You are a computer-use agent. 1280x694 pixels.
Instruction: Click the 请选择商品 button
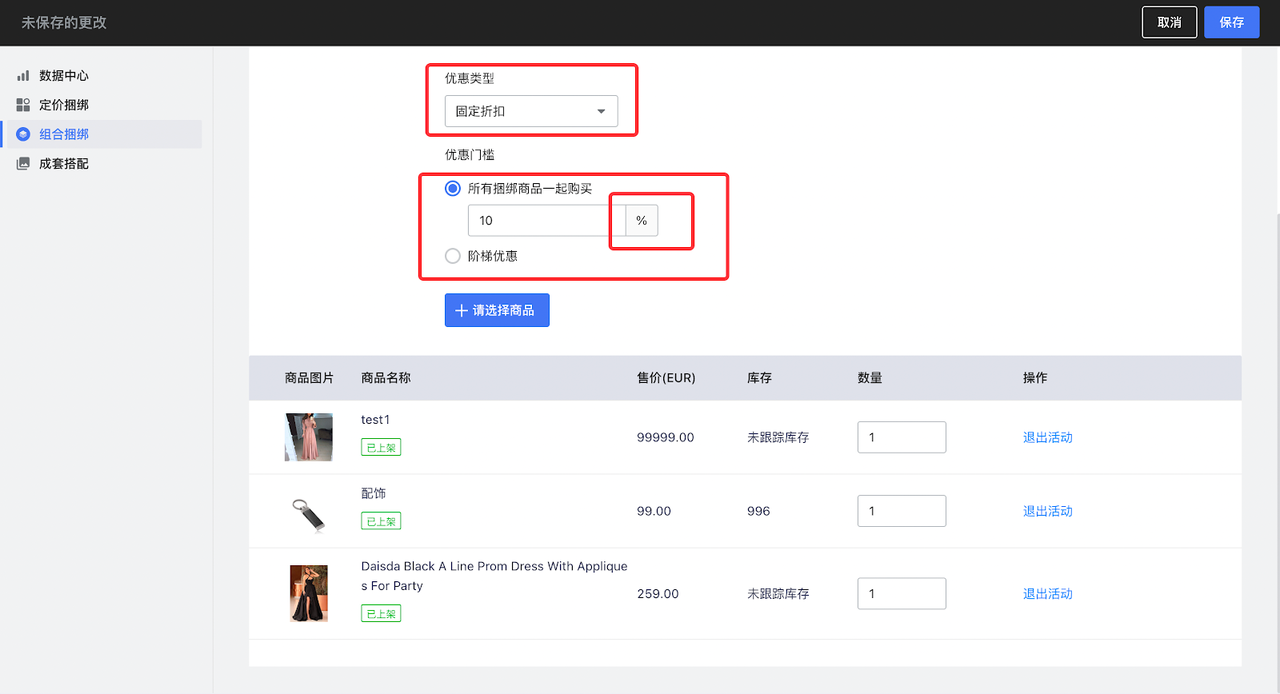pos(497,310)
